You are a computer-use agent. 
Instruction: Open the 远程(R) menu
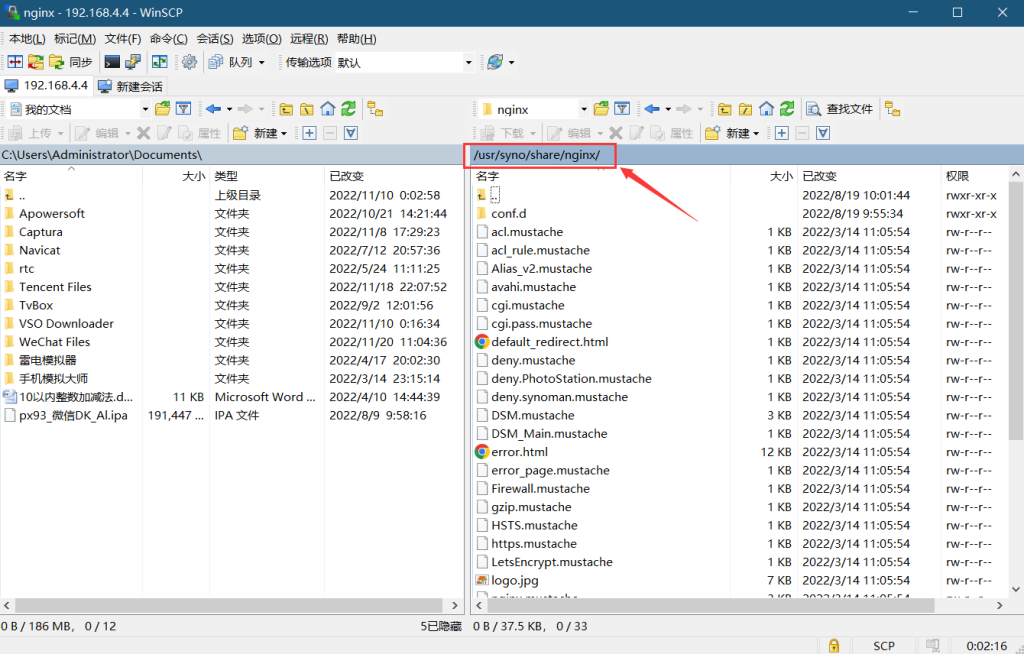click(309, 39)
